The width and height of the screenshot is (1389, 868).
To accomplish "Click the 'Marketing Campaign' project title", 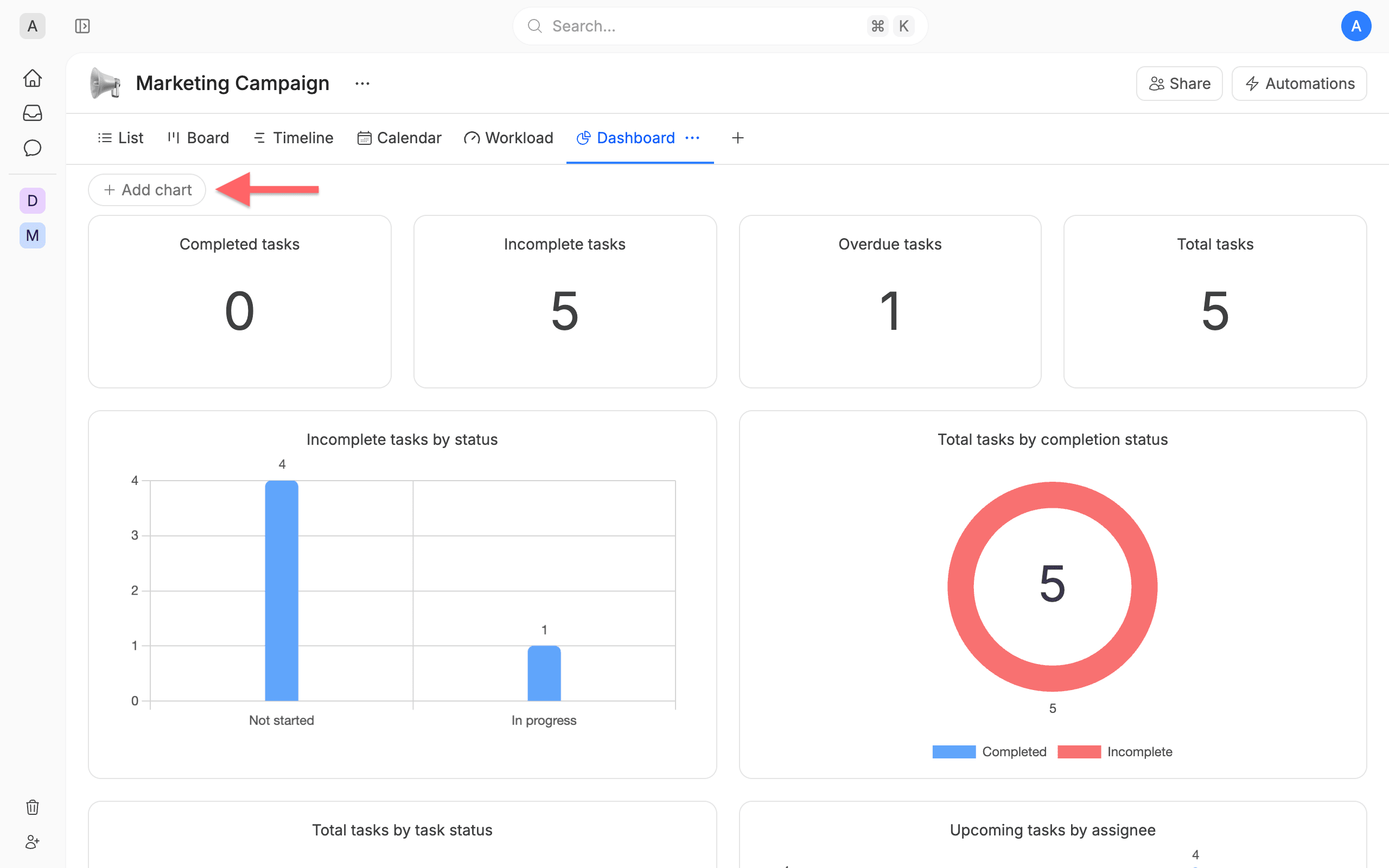I will pos(232,83).
